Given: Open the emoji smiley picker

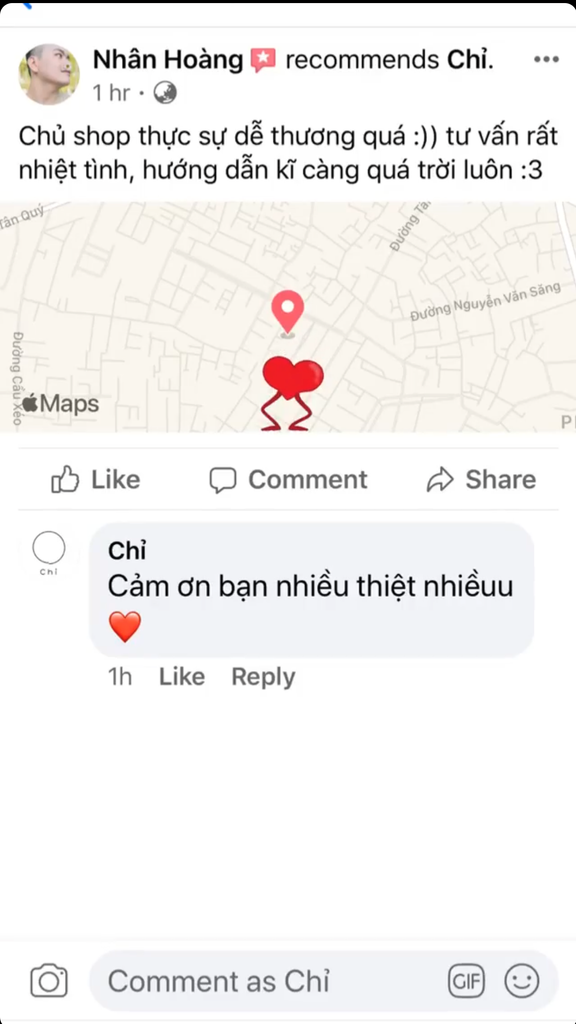Looking at the screenshot, I should (522, 981).
